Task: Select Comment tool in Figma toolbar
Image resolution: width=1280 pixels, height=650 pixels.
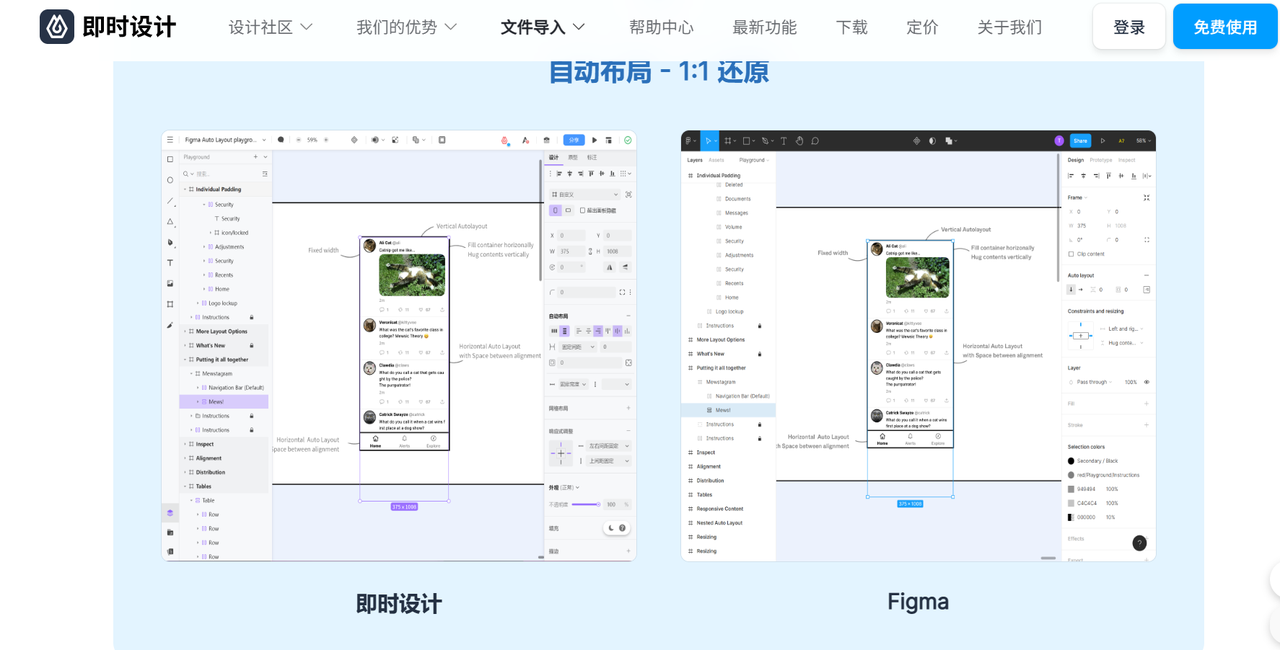Action: pyautogui.click(x=815, y=141)
